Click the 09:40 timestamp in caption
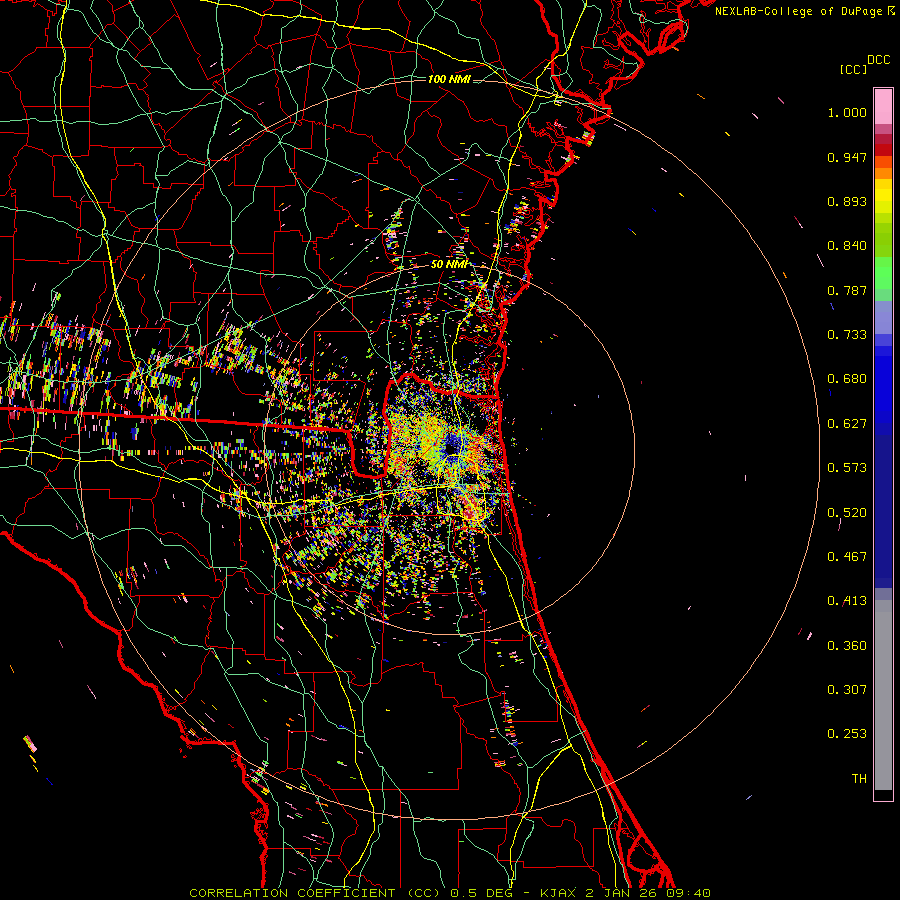This screenshot has height=900, width=900. [x=688, y=893]
